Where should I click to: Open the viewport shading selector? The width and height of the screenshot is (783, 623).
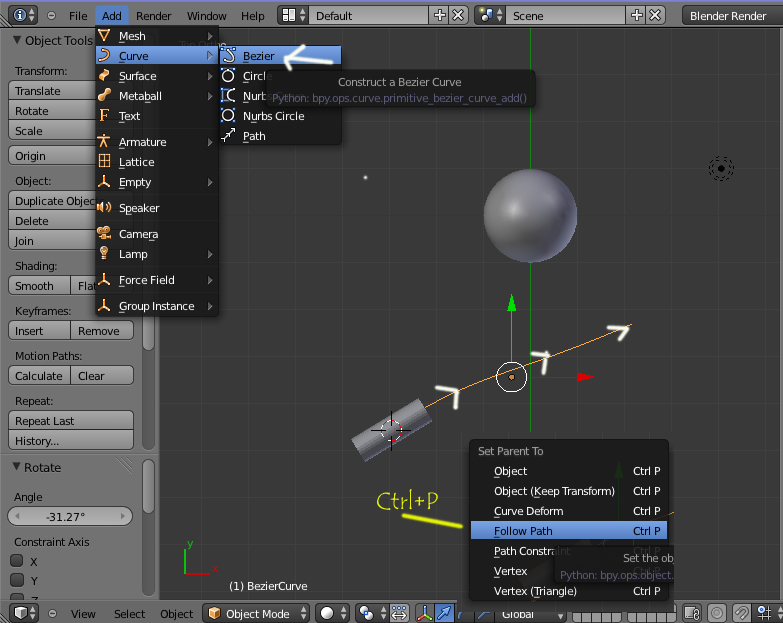(x=333, y=613)
